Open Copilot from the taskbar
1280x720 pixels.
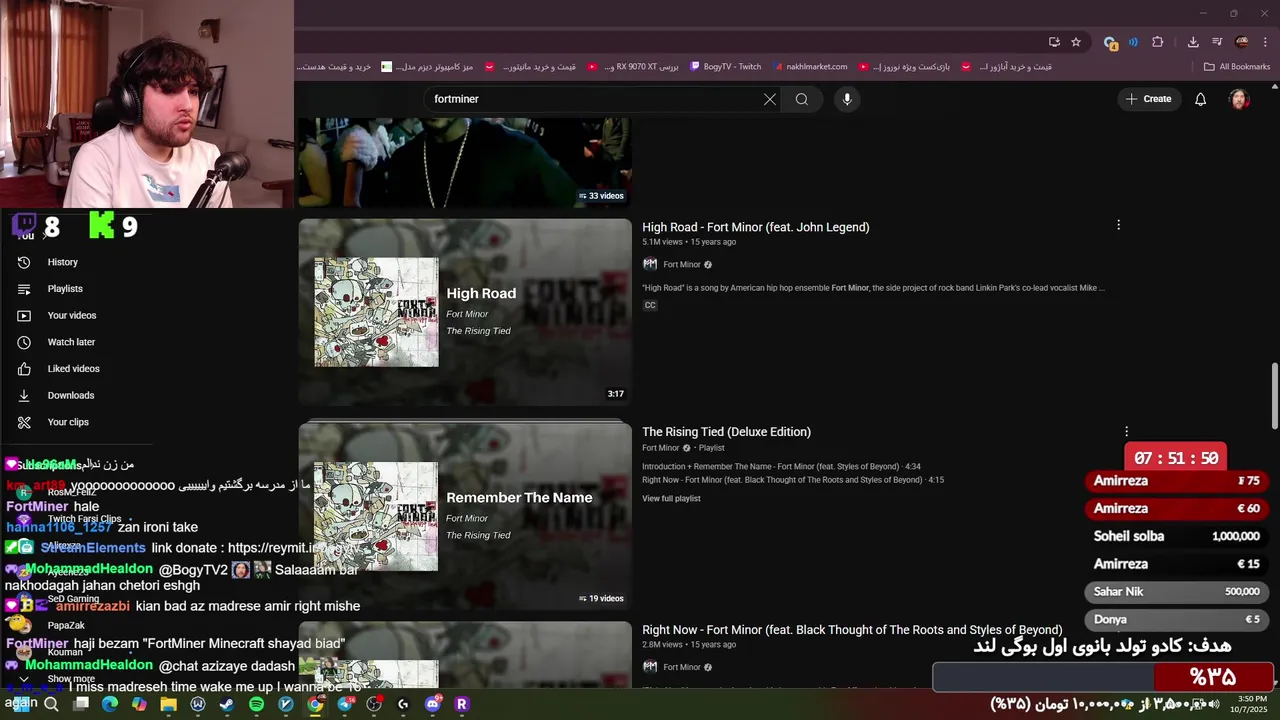click(x=139, y=704)
